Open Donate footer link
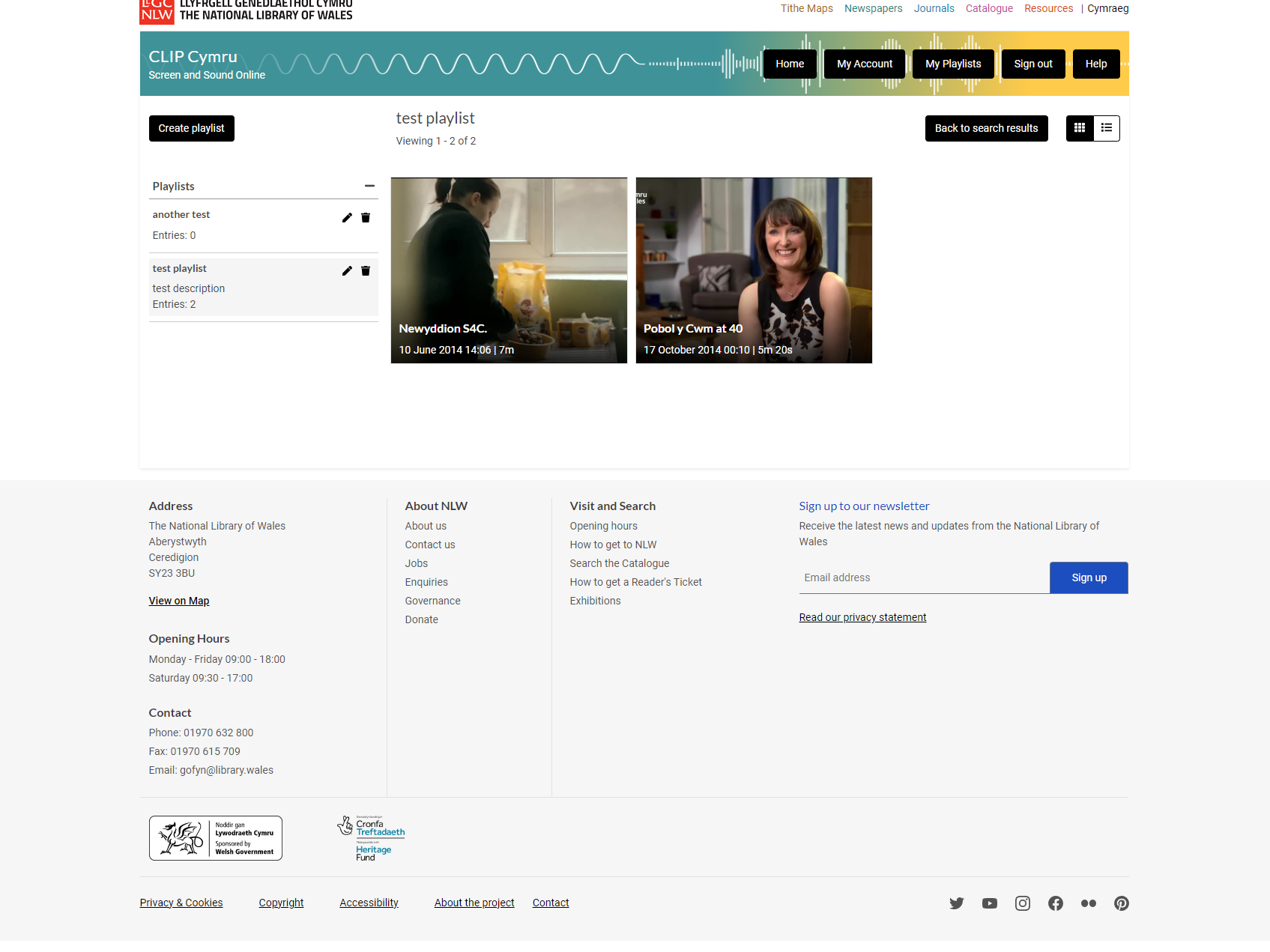Image resolution: width=1270 pixels, height=952 pixels. click(x=422, y=619)
